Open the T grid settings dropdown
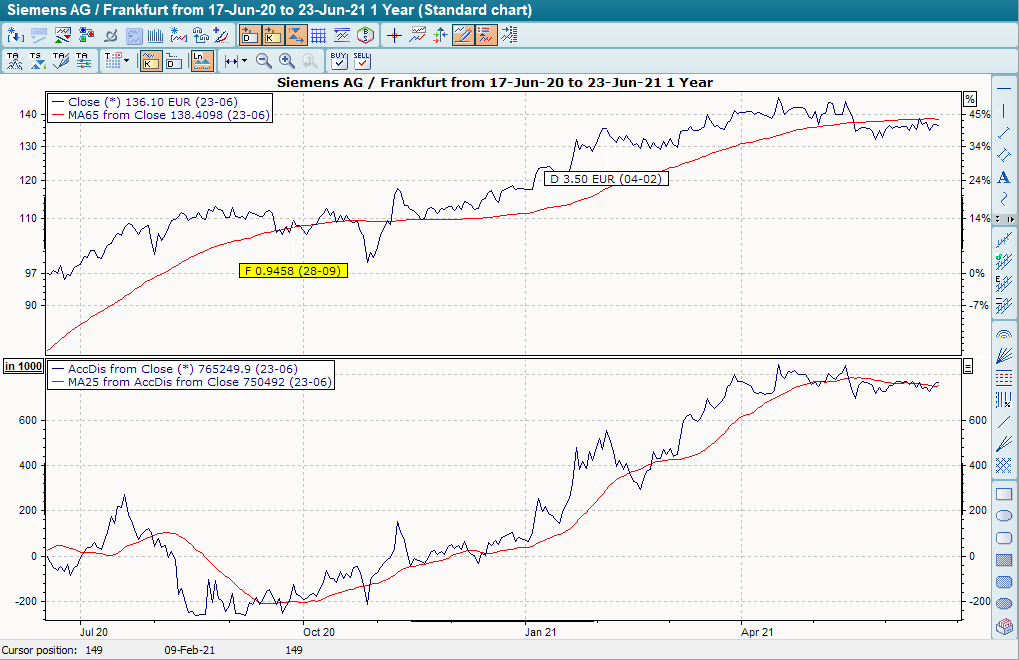Image resolution: width=1019 pixels, height=660 pixels. (x=124, y=60)
